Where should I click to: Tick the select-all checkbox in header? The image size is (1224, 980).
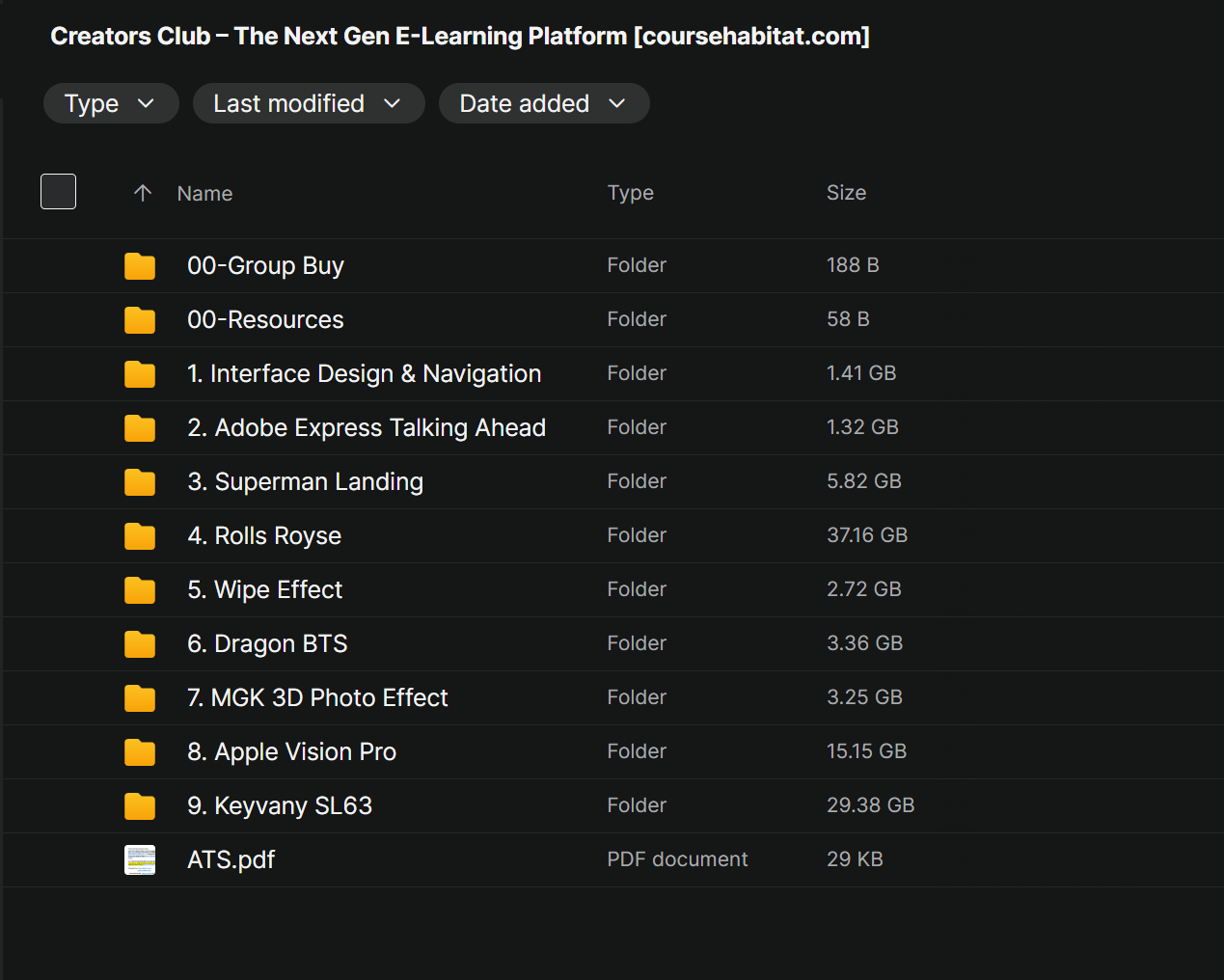tap(59, 192)
